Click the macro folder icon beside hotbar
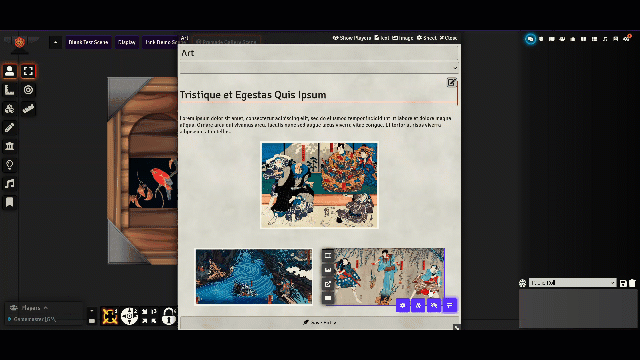The width and height of the screenshot is (640, 360). [x=92, y=321]
